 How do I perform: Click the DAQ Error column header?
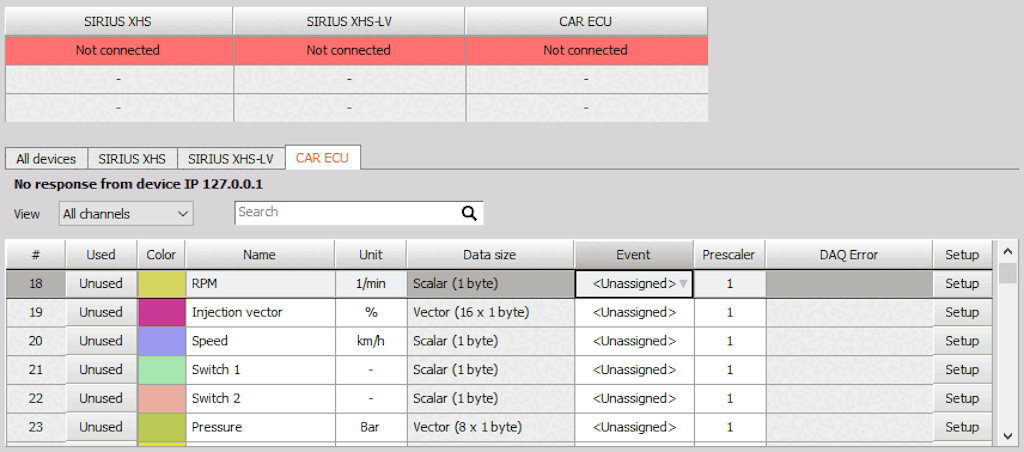tap(848, 255)
